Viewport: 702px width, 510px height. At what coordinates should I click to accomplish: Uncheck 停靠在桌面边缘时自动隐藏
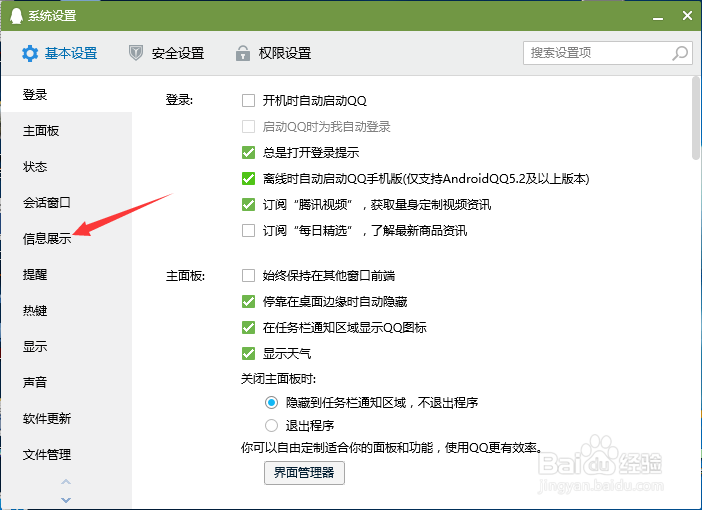248,301
